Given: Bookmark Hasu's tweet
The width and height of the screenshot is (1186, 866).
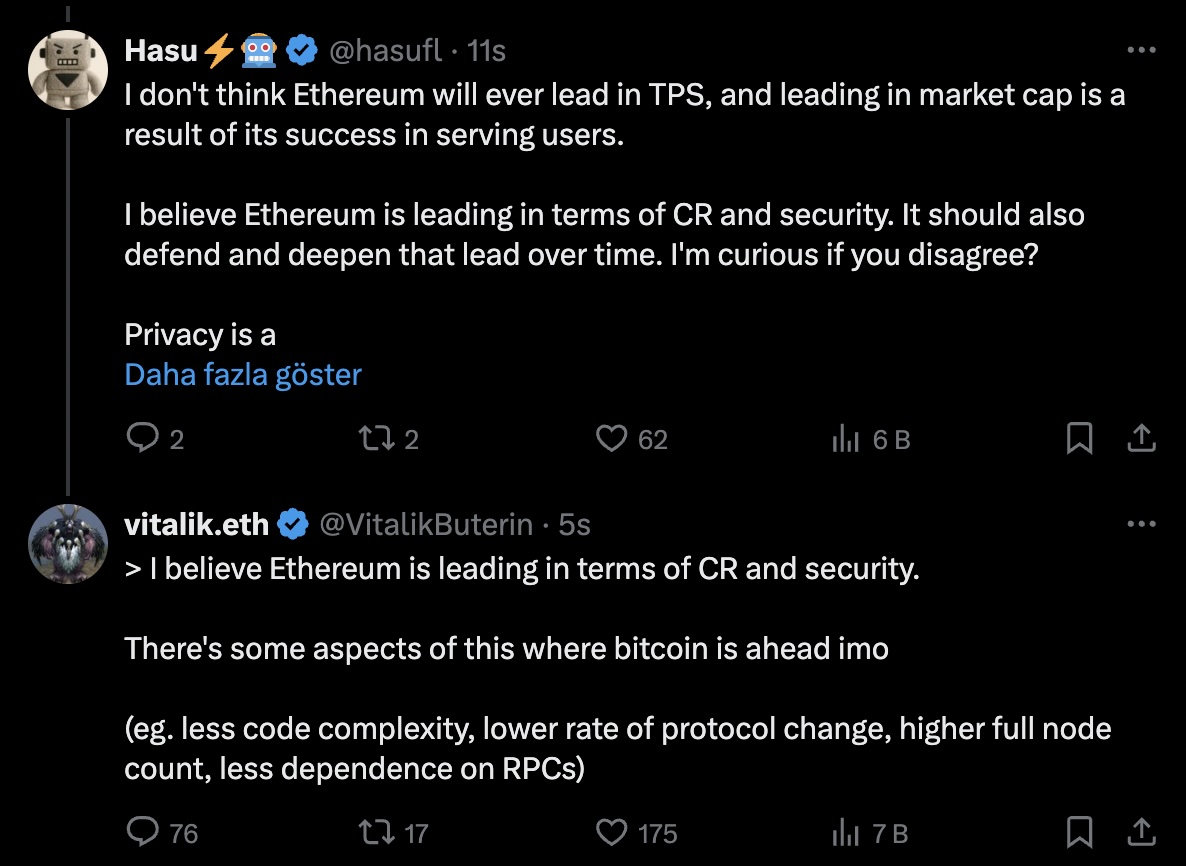Looking at the screenshot, I should coord(1079,438).
